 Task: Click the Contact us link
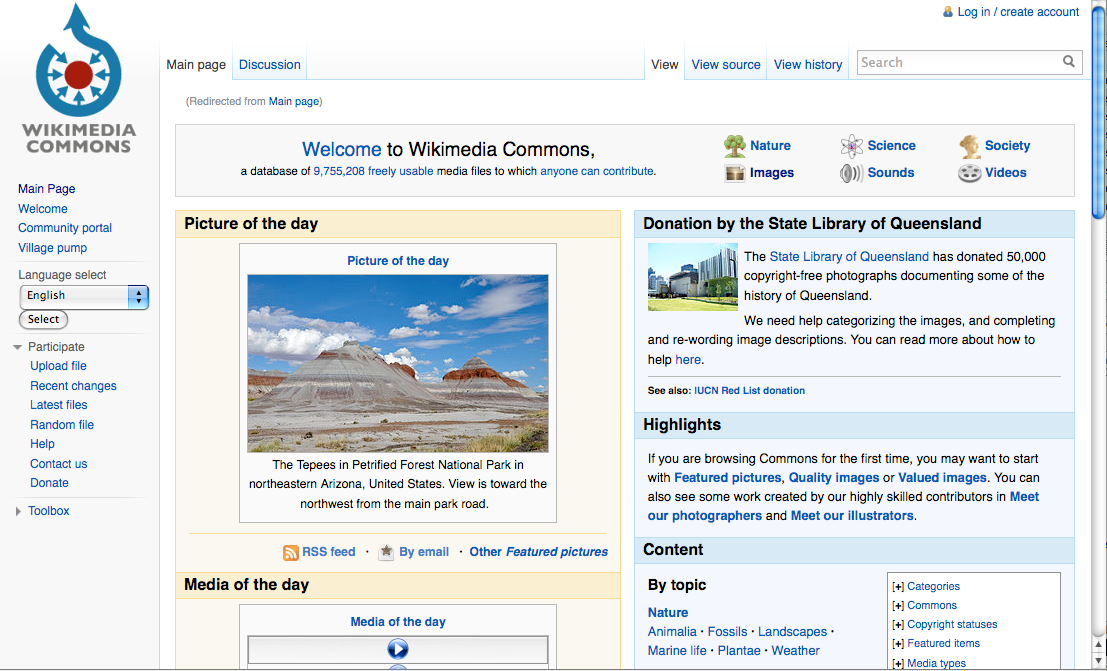59,464
